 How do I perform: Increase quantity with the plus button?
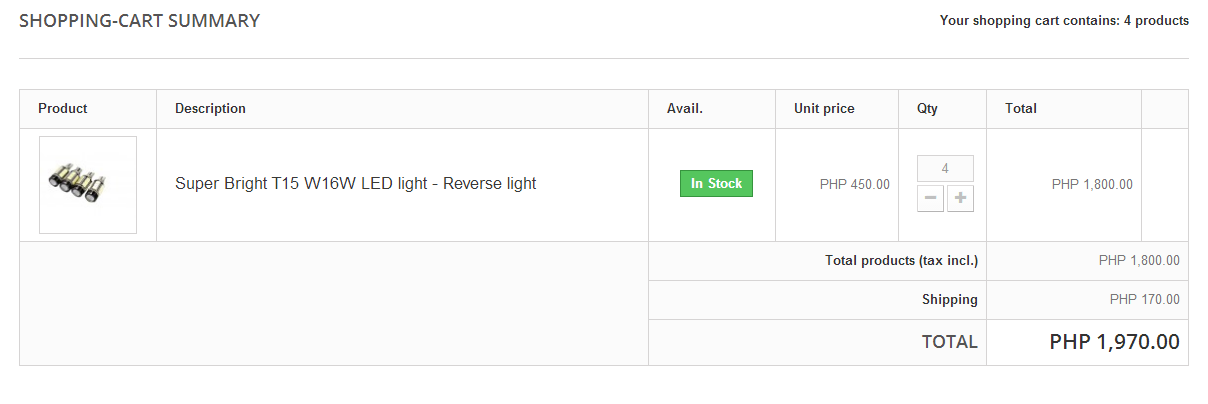click(961, 198)
